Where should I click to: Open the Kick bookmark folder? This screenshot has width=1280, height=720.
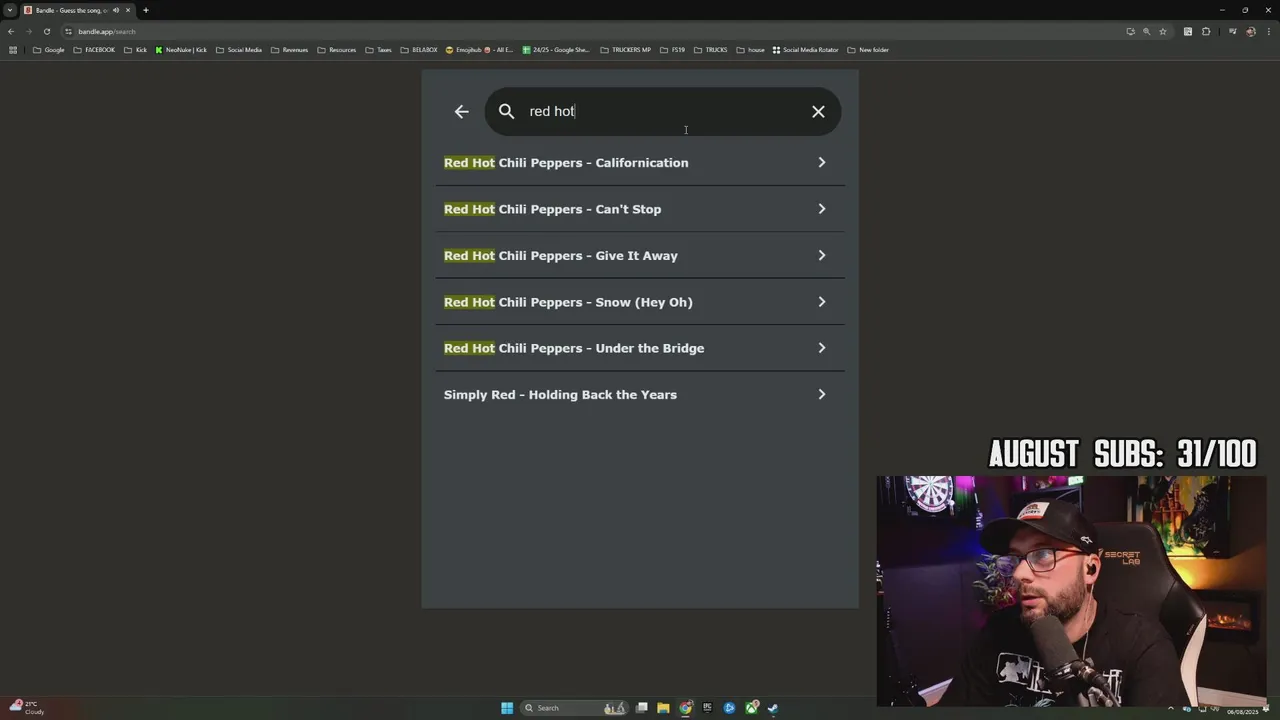coord(136,50)
